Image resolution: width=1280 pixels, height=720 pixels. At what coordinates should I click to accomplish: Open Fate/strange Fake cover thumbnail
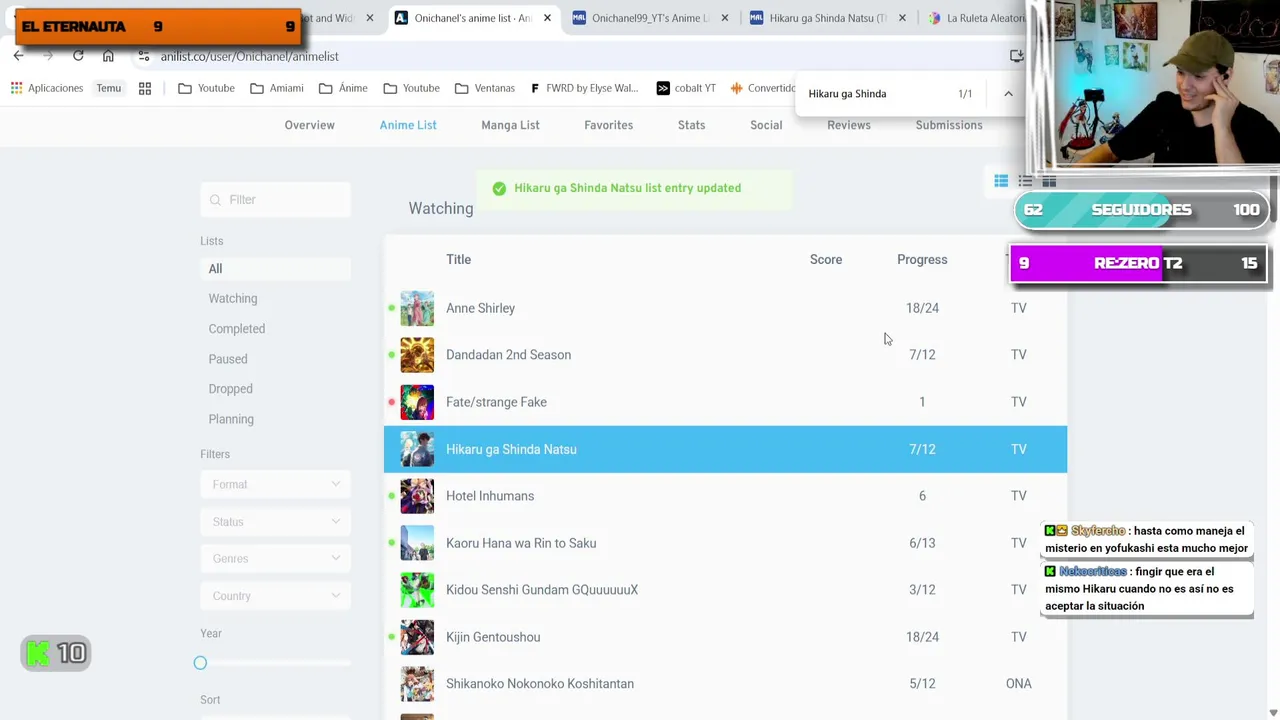(417, 402)
